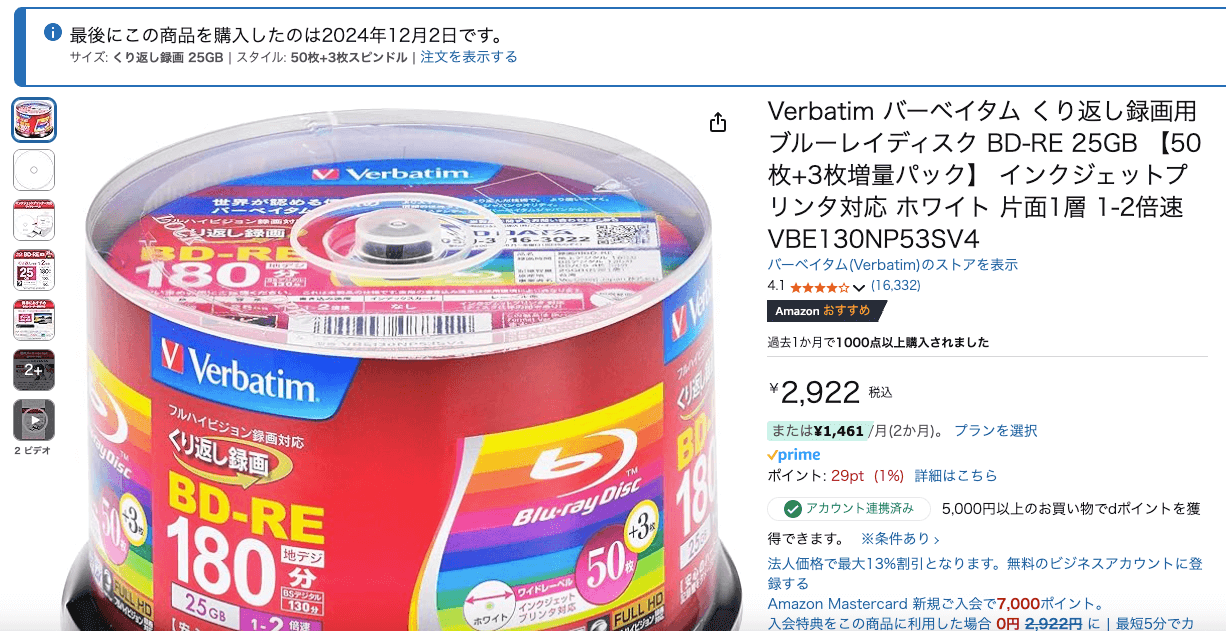This screenshot has width=1226, height=631.
Task: Click the blue info icon in purchase notice
Action: 54,33
